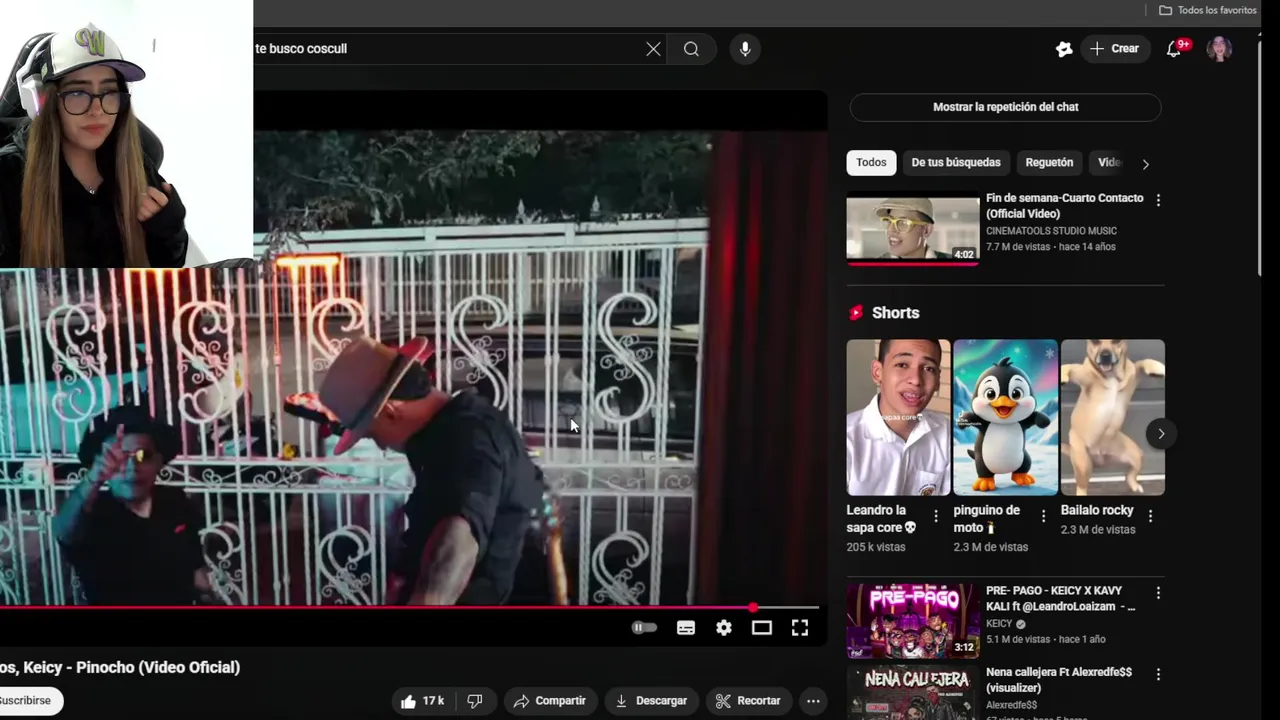The image size is (1280, 720).
Task: Dislike the video
Action: coord(476,701)
